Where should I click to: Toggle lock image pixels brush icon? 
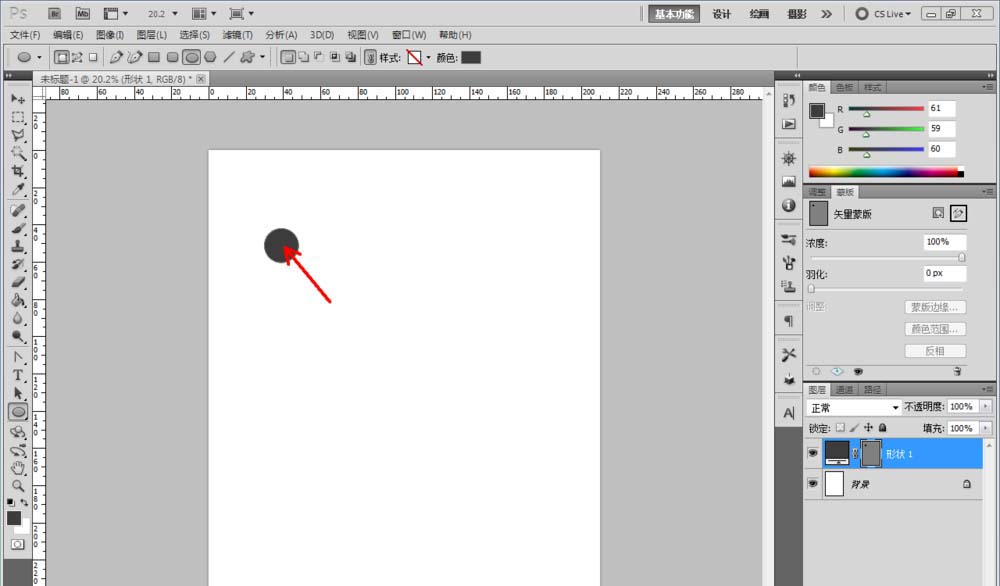tap(854, 428)
